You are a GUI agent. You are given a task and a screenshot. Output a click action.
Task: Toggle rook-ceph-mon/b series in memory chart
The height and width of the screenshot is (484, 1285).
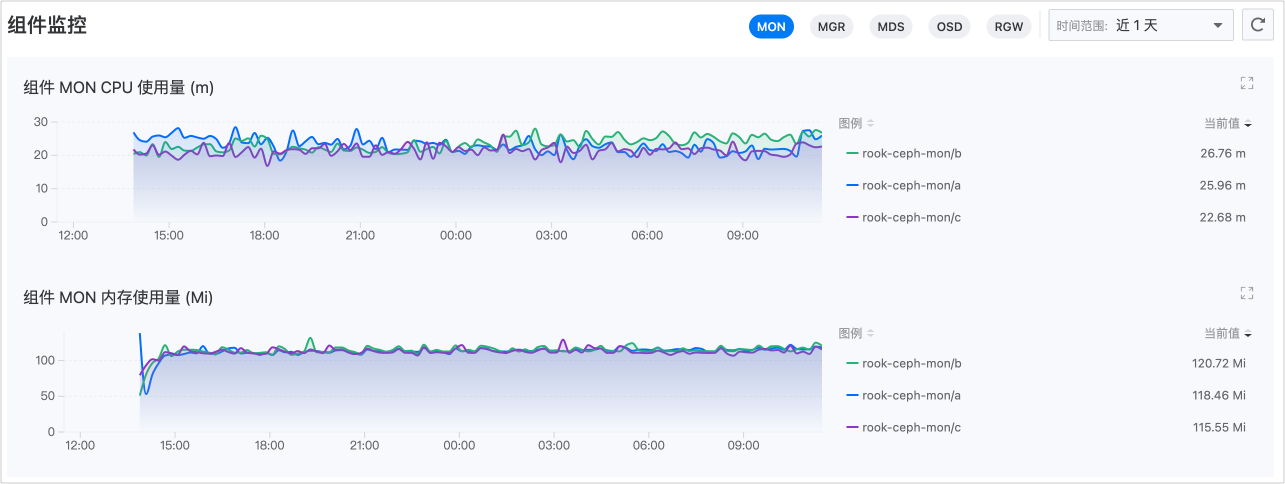[x=911, y=363]
